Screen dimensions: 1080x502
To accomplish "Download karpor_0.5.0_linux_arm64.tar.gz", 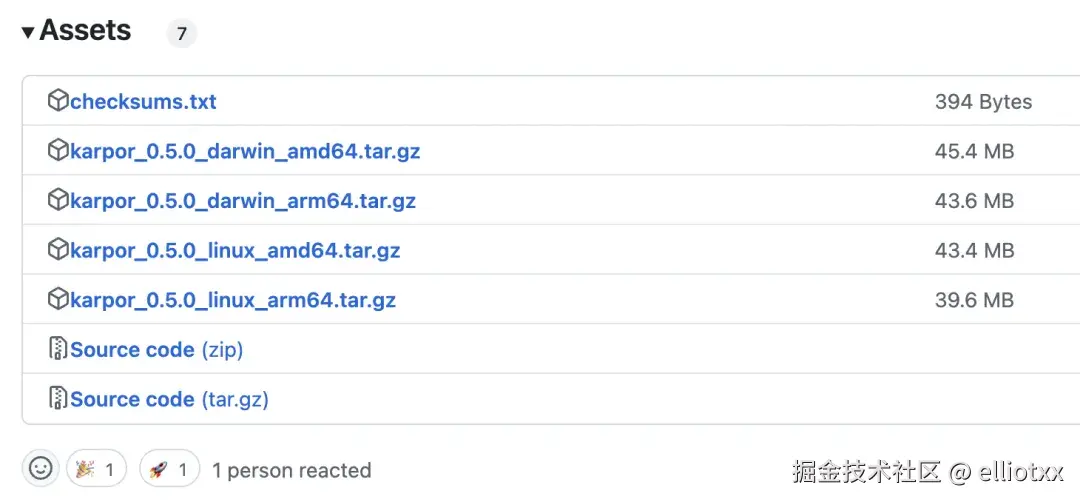I will click(233, 300).
